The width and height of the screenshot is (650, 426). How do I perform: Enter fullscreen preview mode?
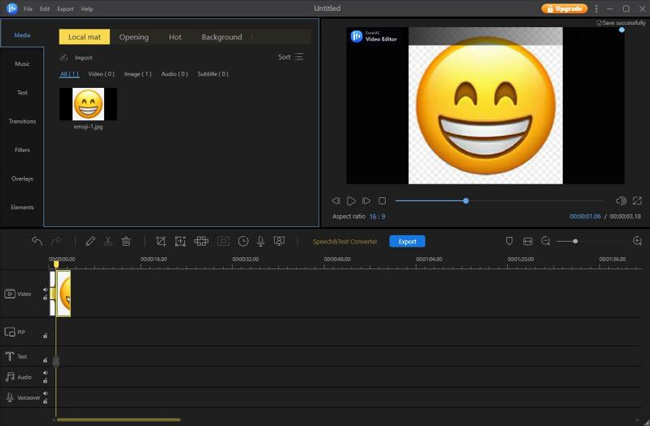pyautogui.click(x=637, y=201)
